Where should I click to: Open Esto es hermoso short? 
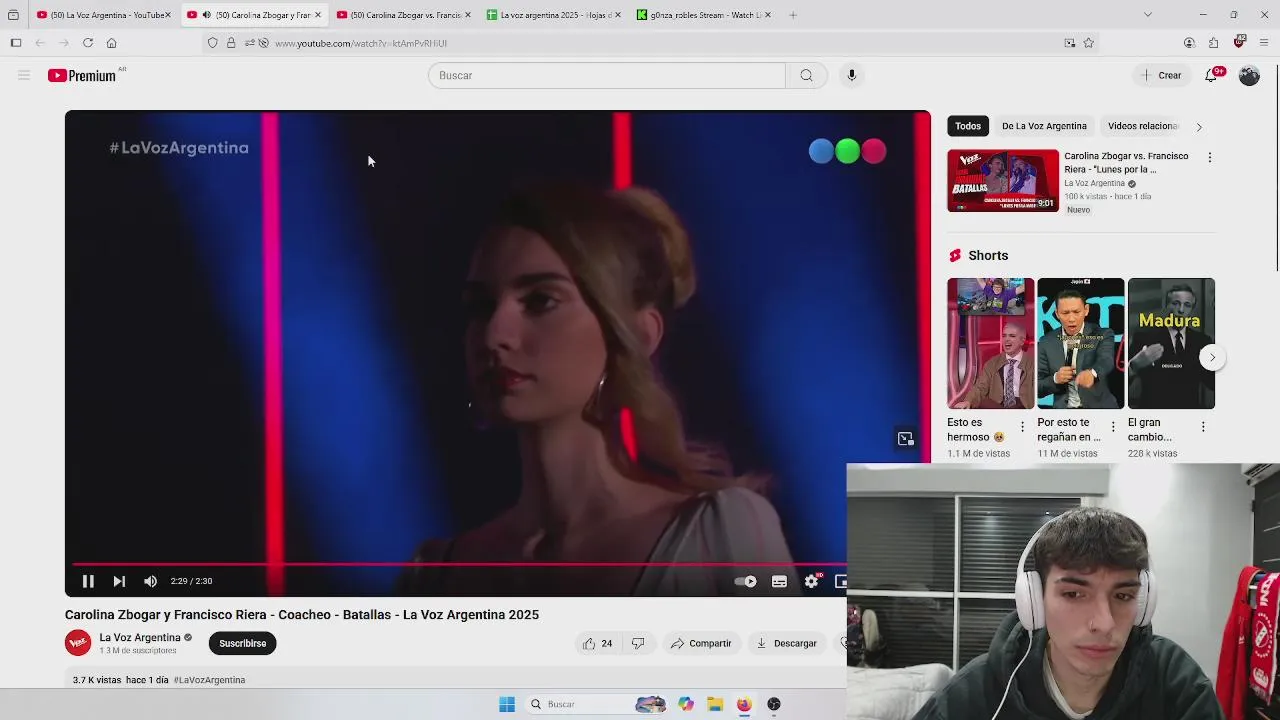point(990,343)
